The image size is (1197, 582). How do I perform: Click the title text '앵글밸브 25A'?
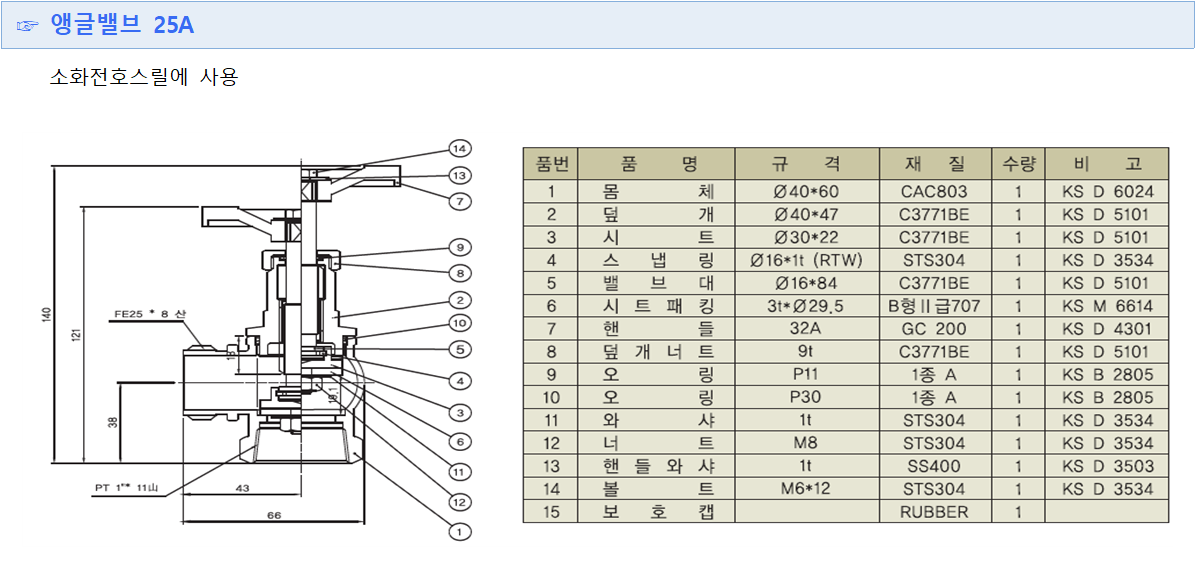[x=122, y=25]
